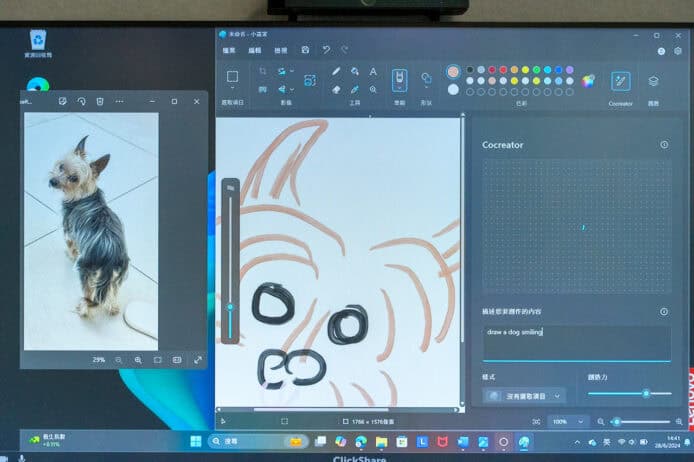This screenshot has height=462, width=694.
Task: Undo the last stroke
Action: point(326,49)
